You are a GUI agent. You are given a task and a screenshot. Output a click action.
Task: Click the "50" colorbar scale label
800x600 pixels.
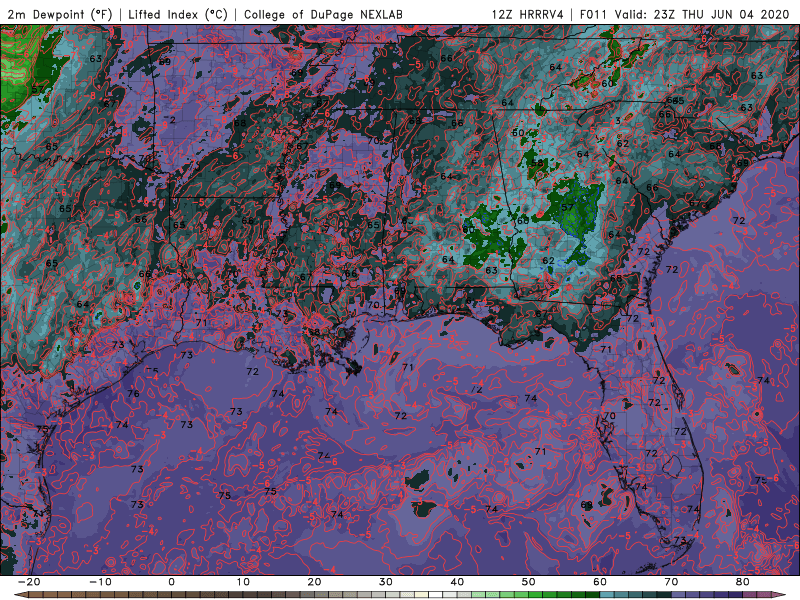[x=529, y=582]
